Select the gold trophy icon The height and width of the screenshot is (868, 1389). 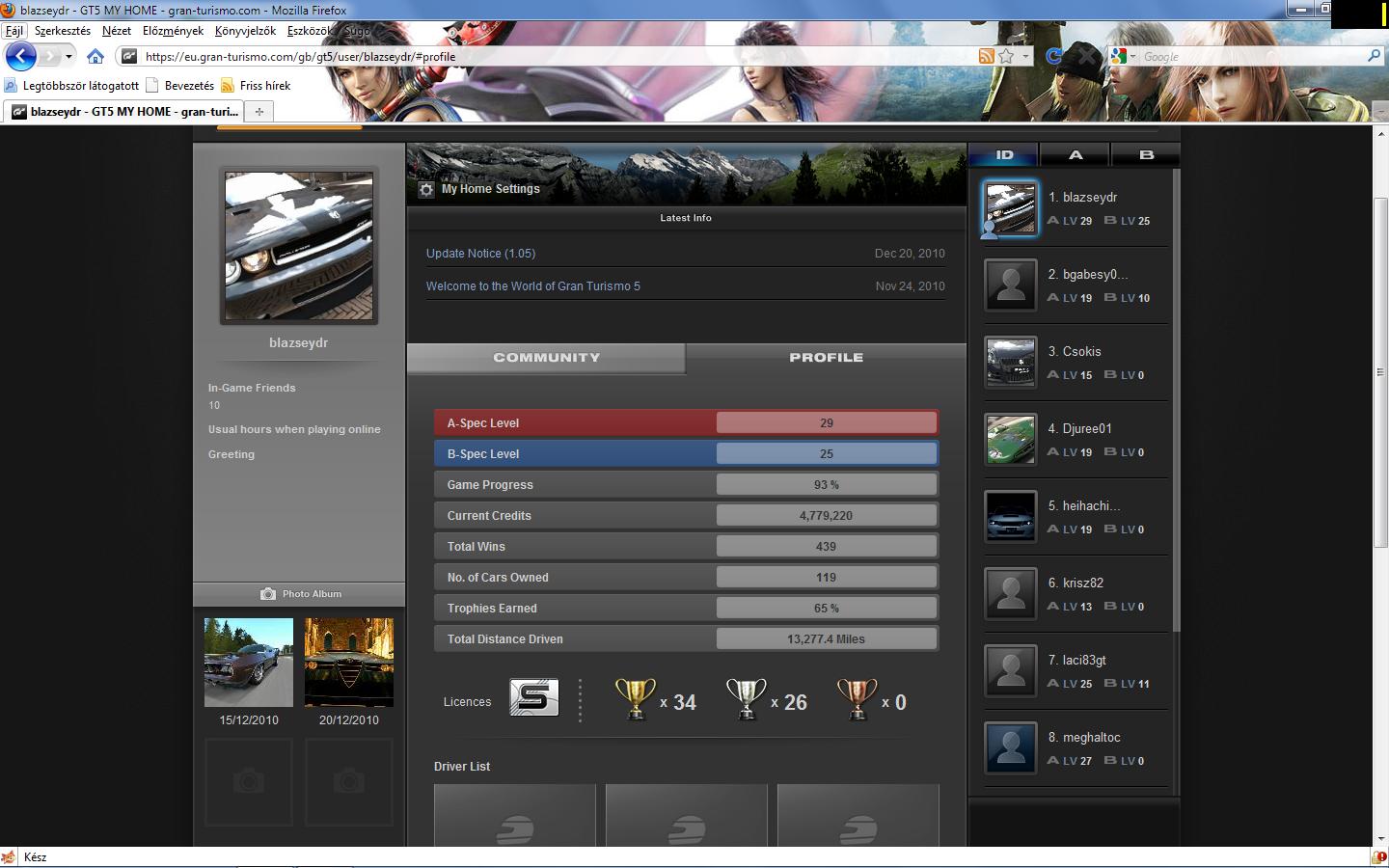point(635,699)
